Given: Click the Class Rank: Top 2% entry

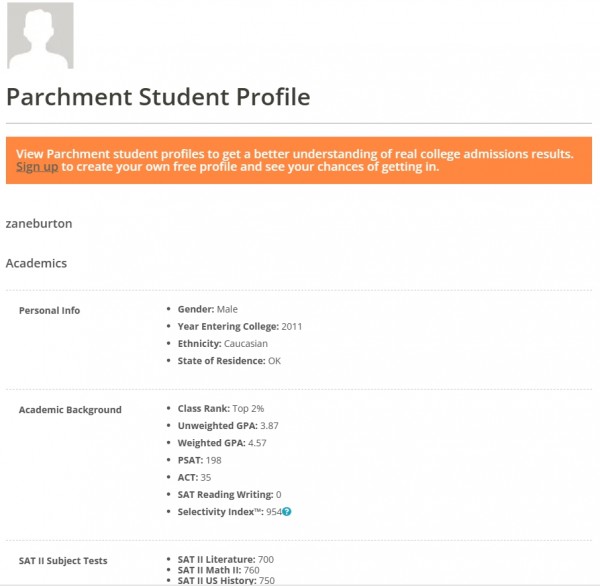Looking at the screenshot, I should pos(221,408).
